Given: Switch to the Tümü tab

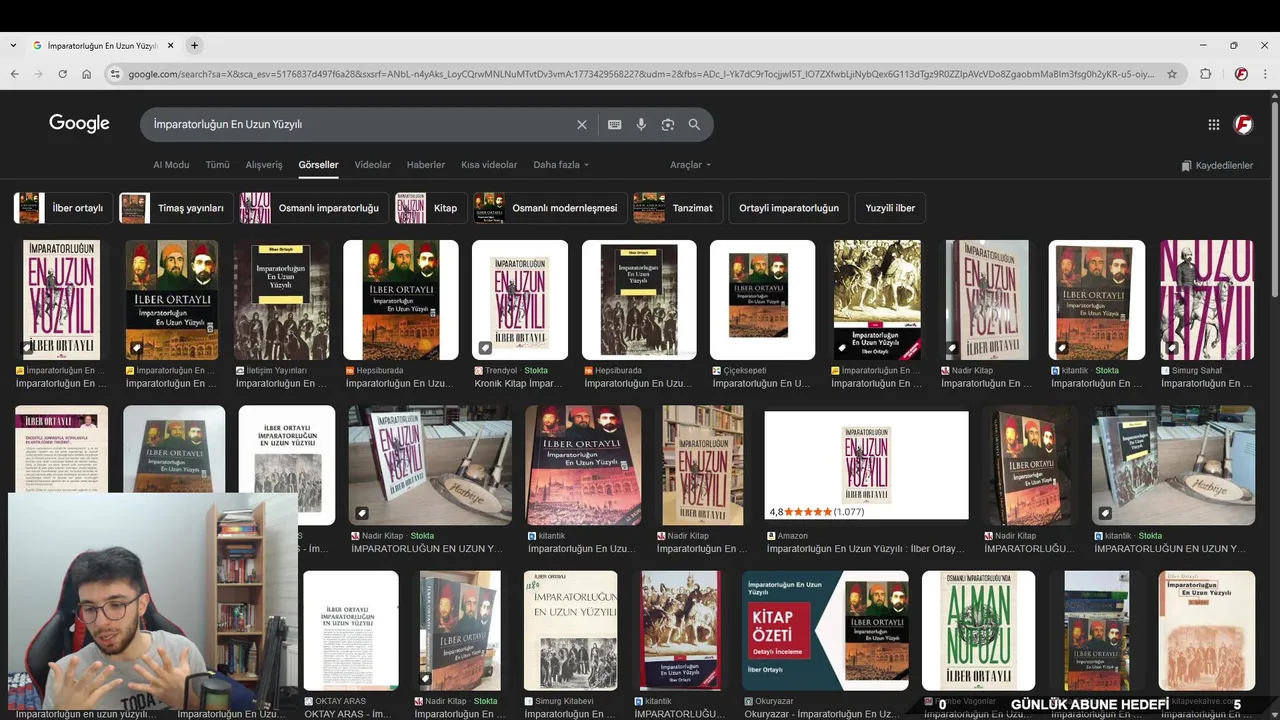Looking at the screenshot, I should coord(217,165).
